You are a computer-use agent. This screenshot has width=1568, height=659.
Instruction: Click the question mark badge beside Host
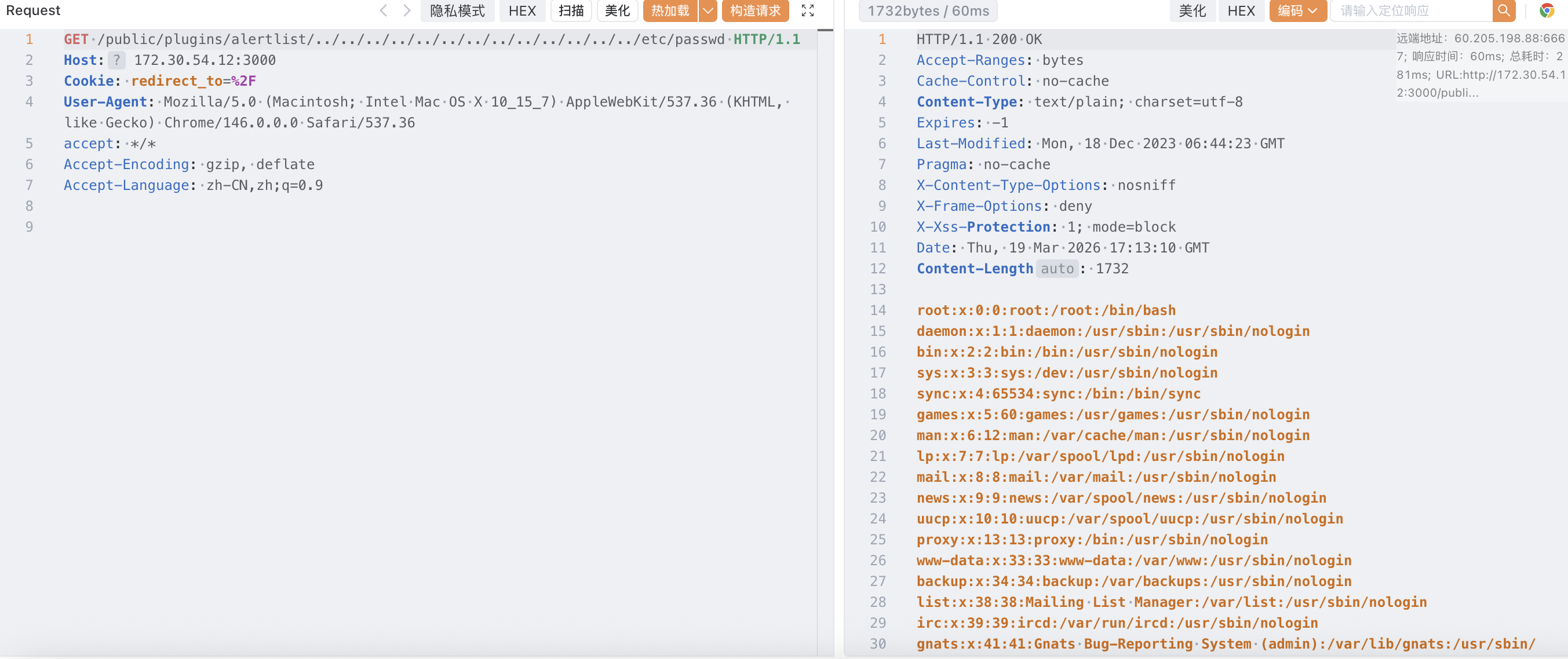pos(117,60)
